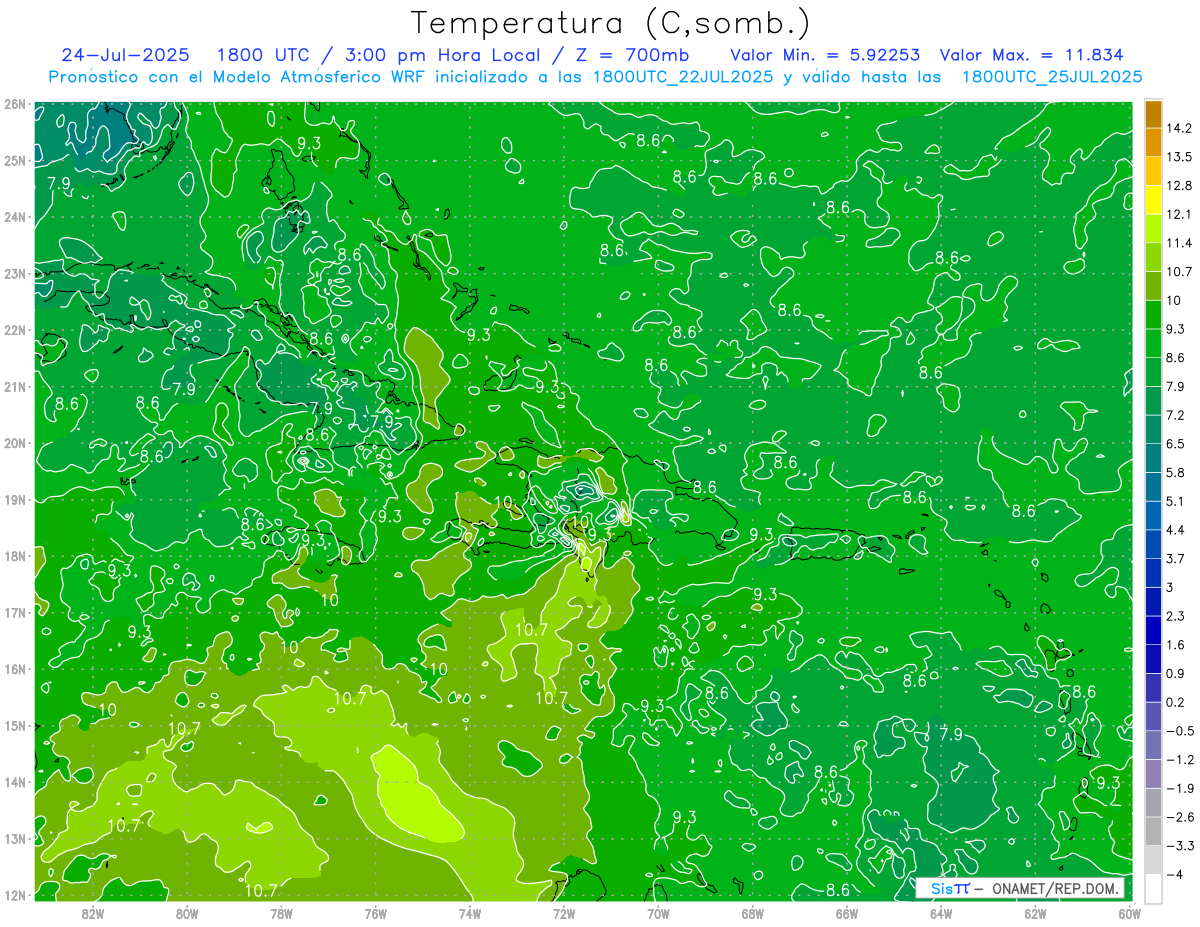Click the orange colorbar swatch between 13.5 and 14.2
The width and height of the screenshot is (1200, 927).
(x=1153, y=142)
